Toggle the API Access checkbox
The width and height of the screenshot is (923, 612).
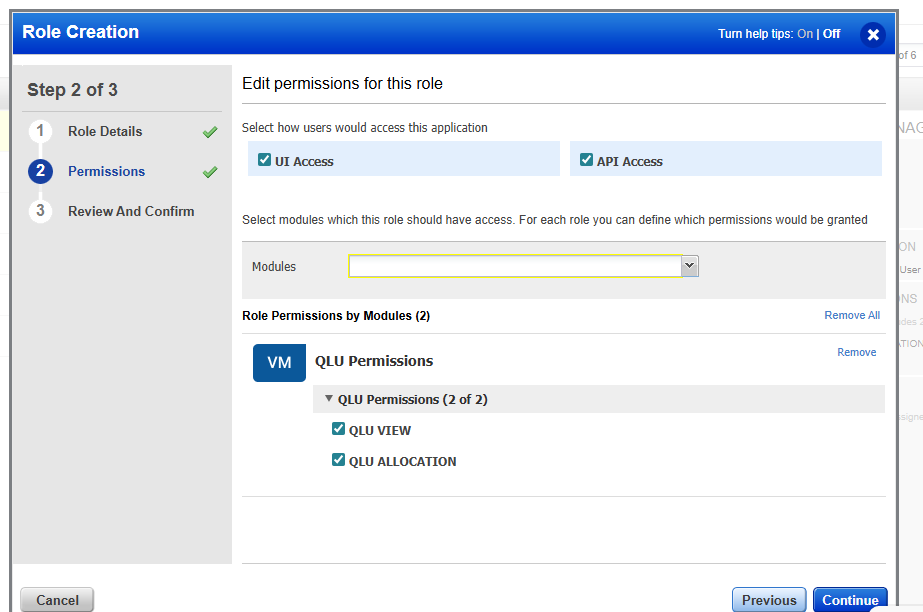pyautogui.click(x=586, y=159)
